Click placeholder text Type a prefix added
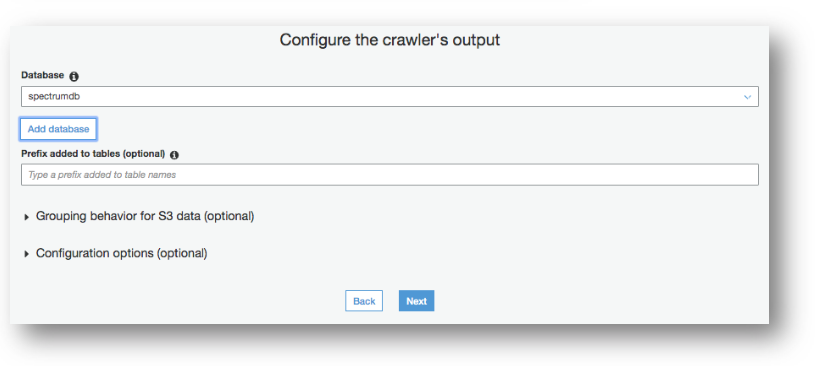Image resolution: width=815 pixels, height=366 pixels. point(102,175)
